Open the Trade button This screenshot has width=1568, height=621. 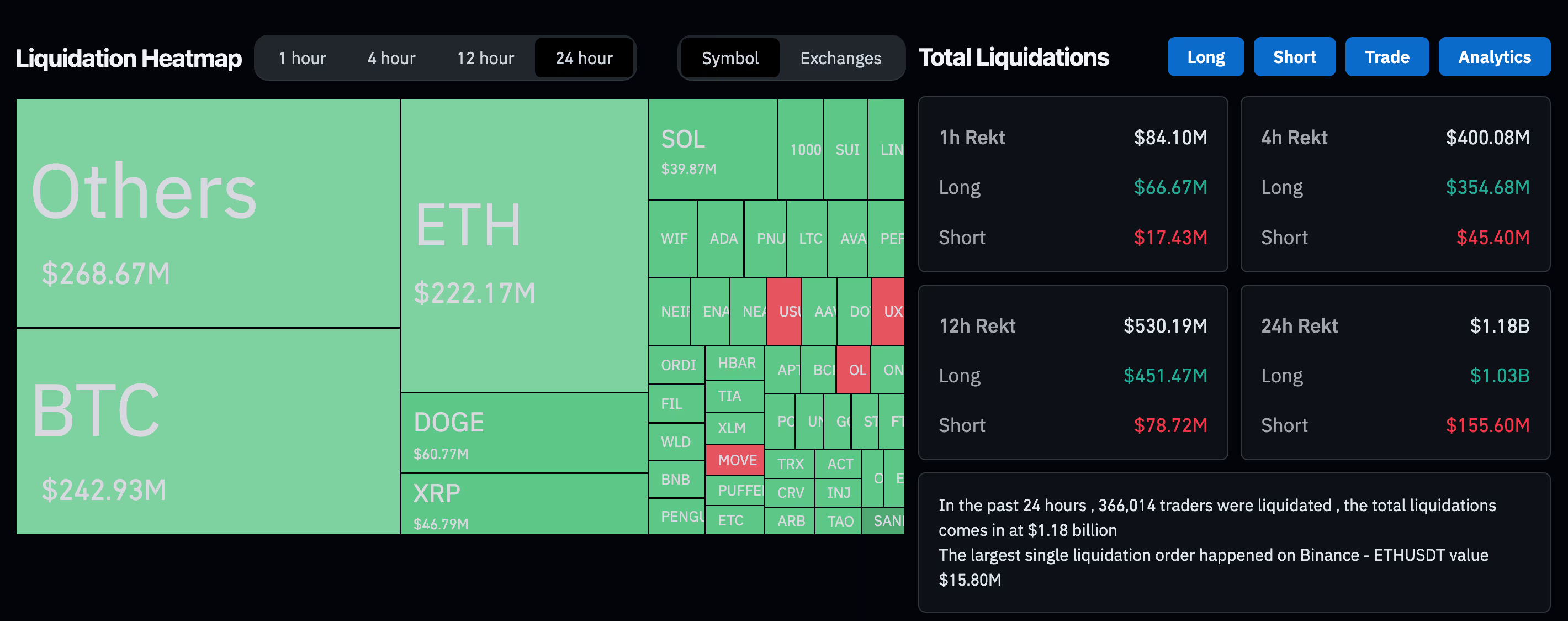tap(1386, 56)
